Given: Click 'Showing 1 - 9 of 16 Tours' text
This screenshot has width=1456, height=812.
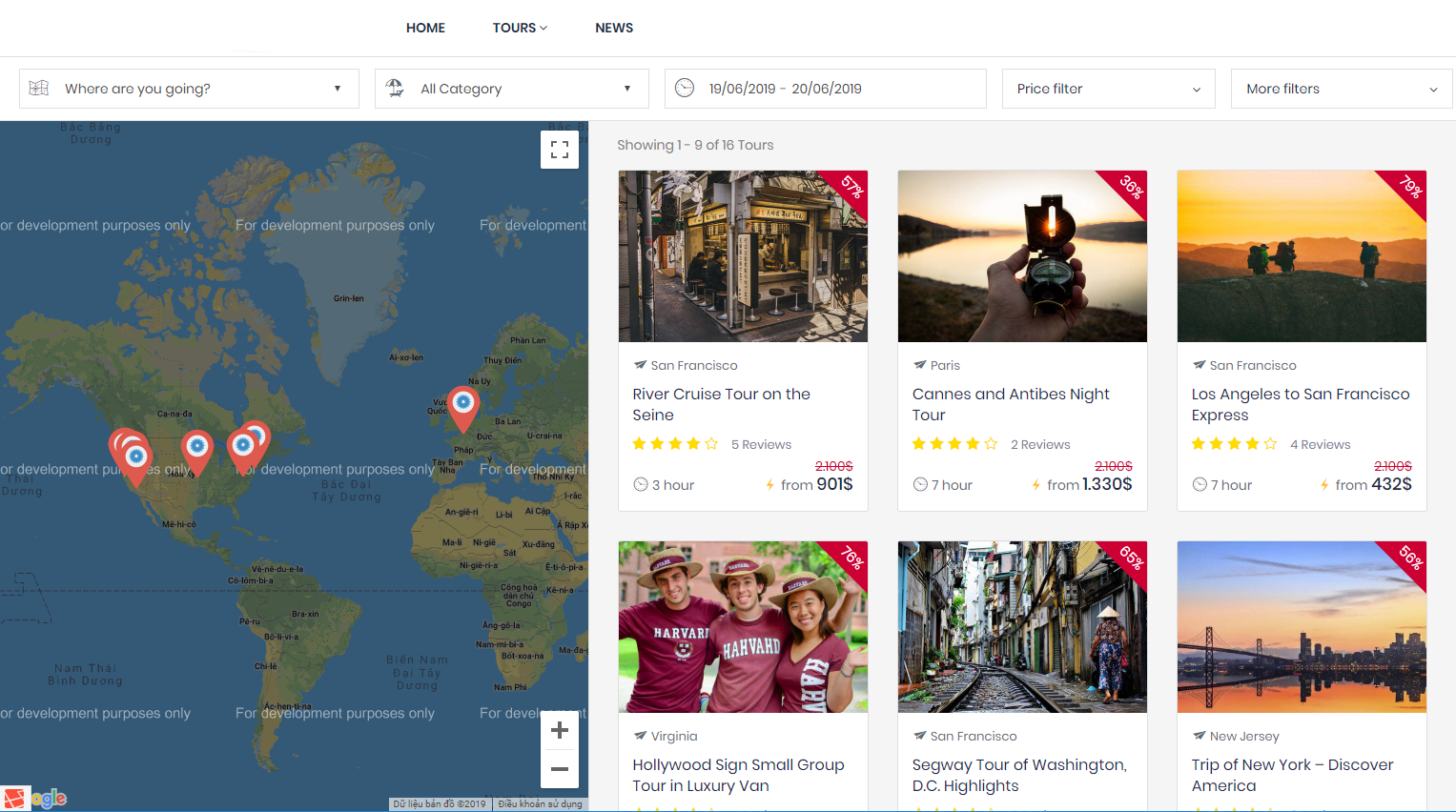Looking at the screenshot, I should (695, 145).
